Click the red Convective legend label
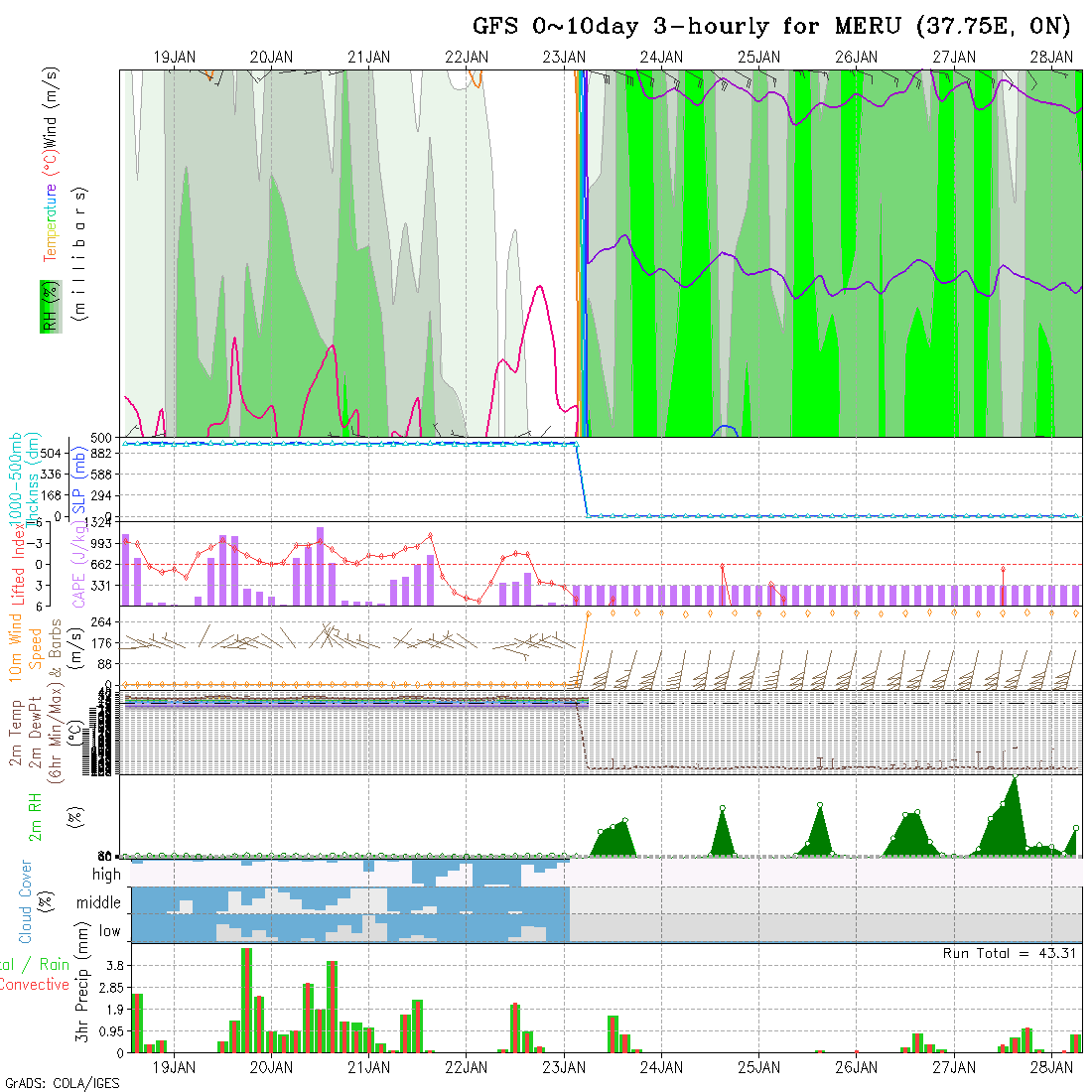Image resolution: width=1092 pixels, height=1092 pixels. pos(35,985)
